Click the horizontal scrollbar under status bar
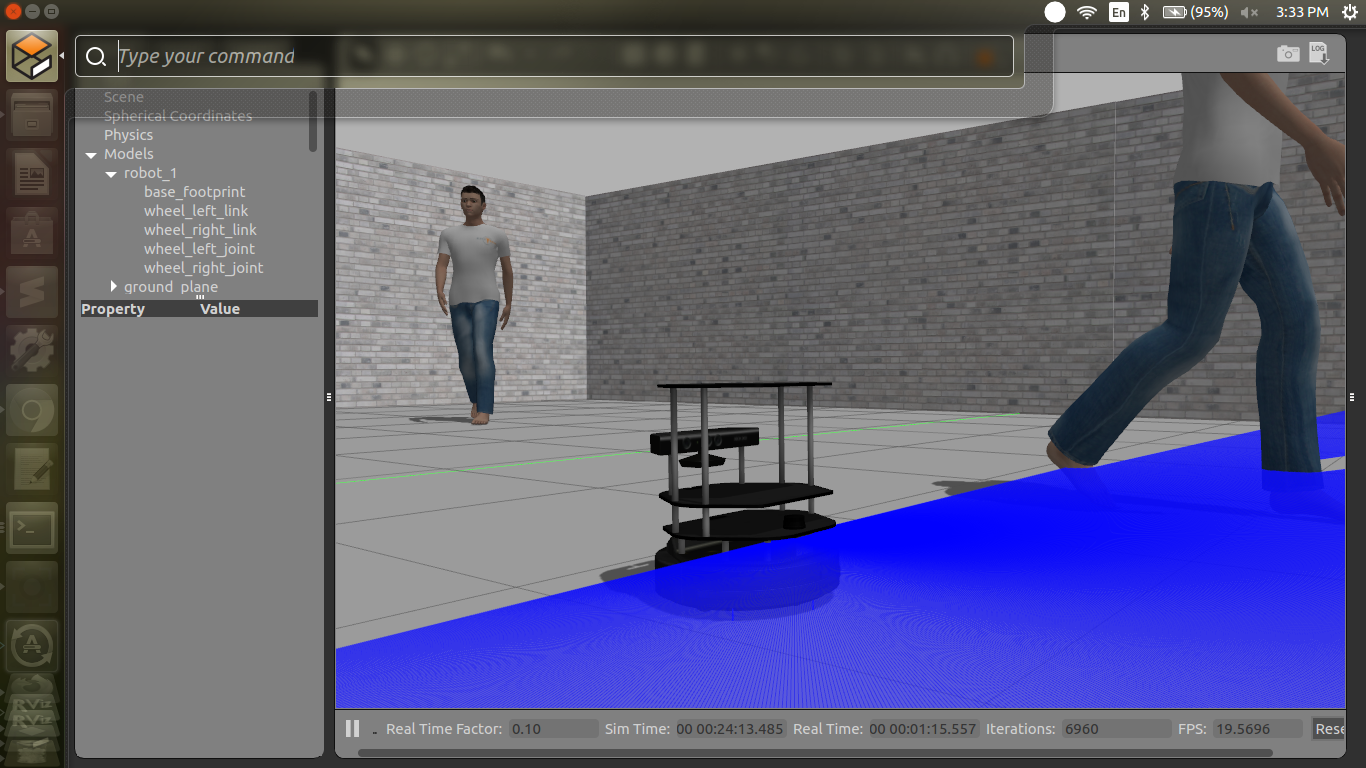The height and width of the screenshot is (768, 1366). tap(815, 752)
